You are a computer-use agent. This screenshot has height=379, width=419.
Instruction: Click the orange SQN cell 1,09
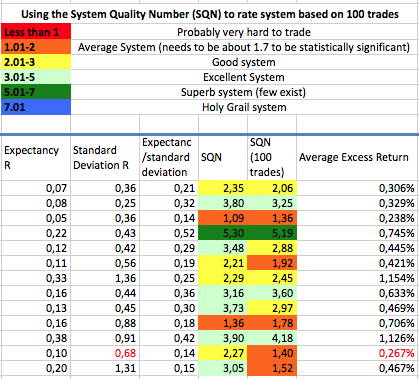pos(223,218)
